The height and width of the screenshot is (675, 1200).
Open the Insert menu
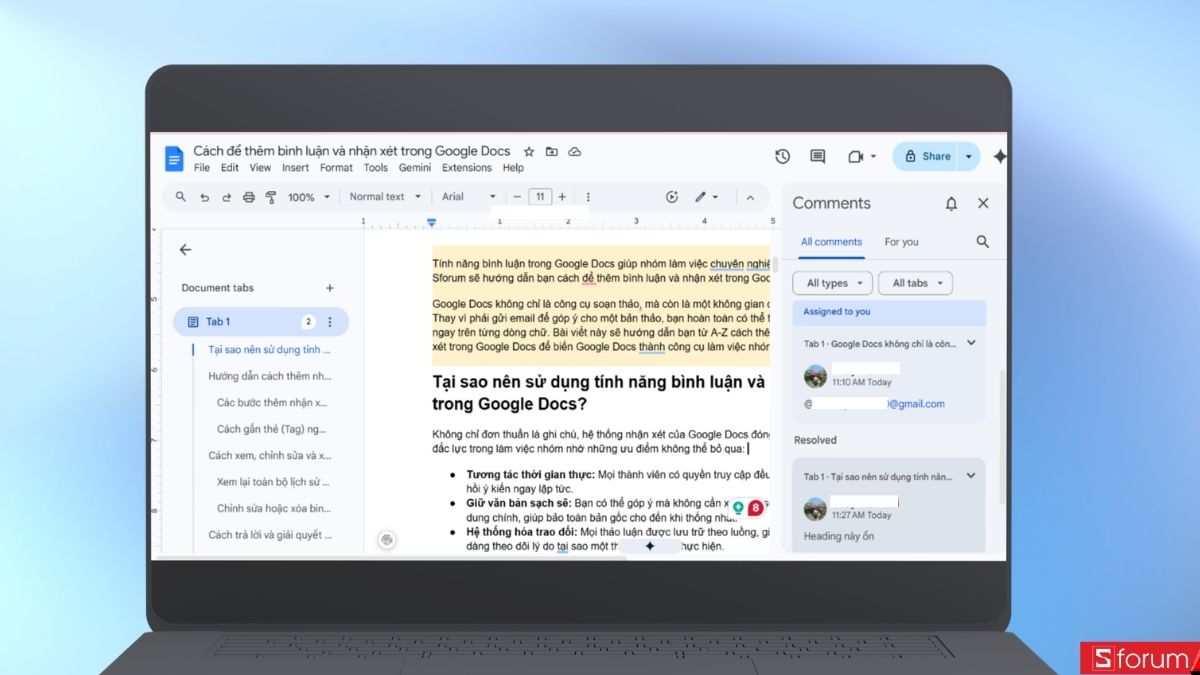295,168
